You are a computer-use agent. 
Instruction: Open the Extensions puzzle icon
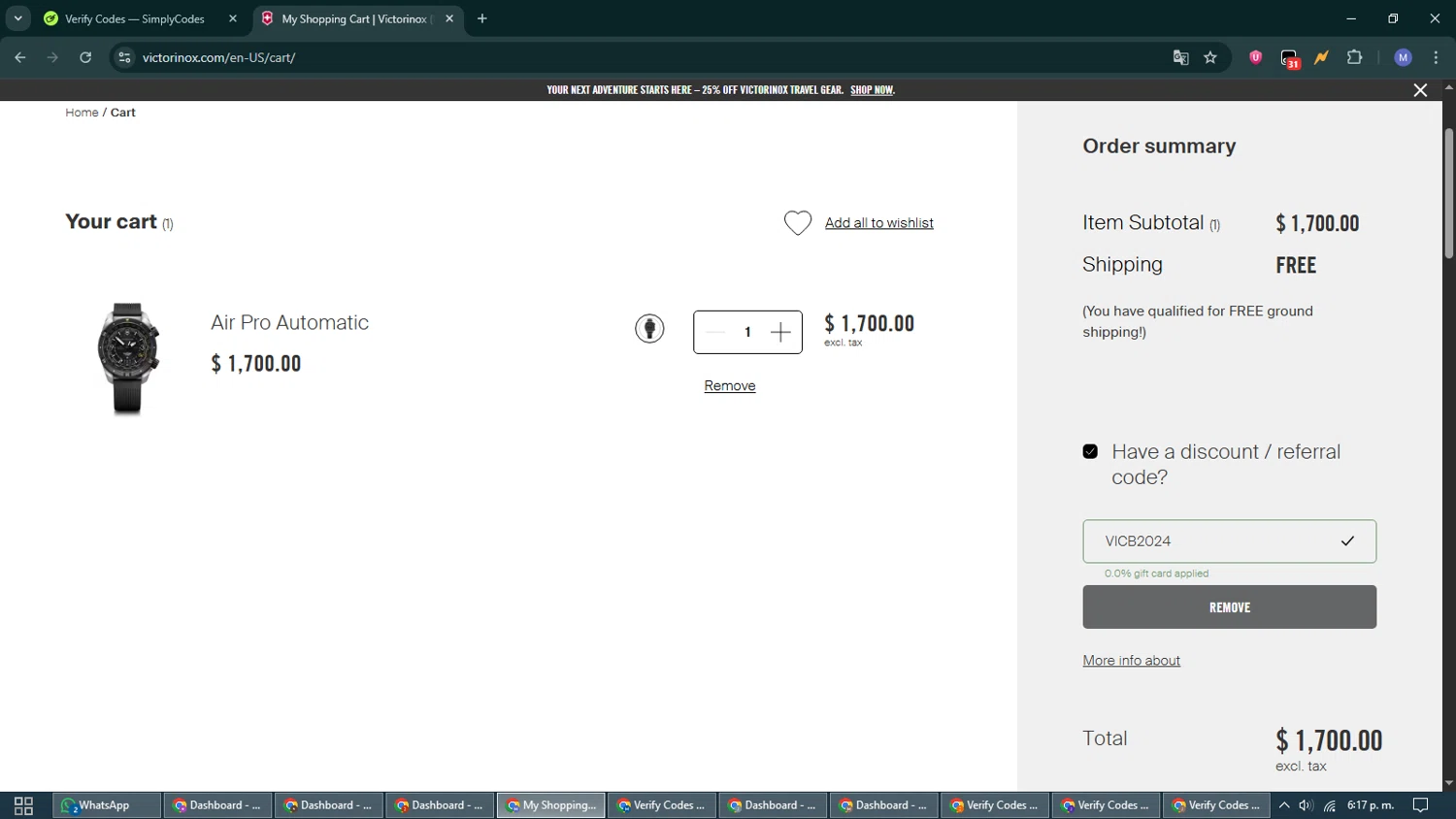[x=1355, y=57]
